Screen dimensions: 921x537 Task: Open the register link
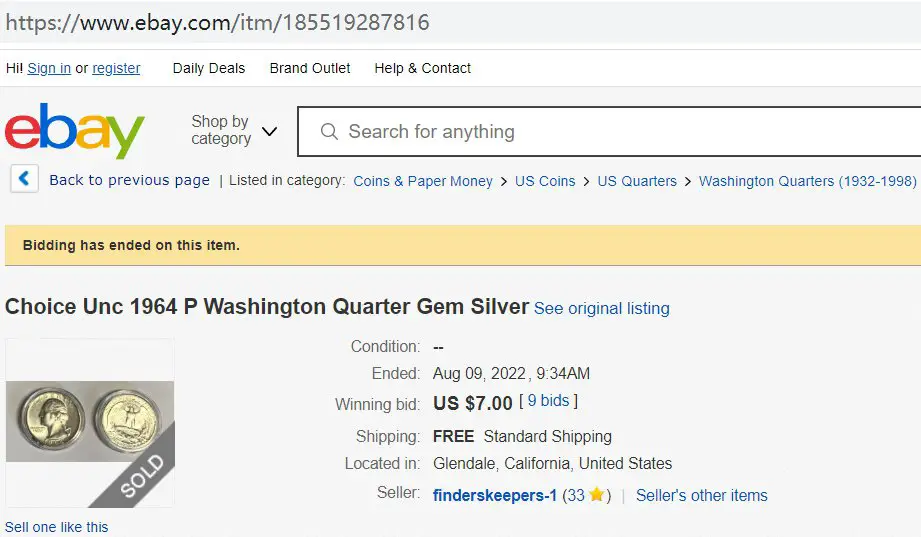[116, 68]
